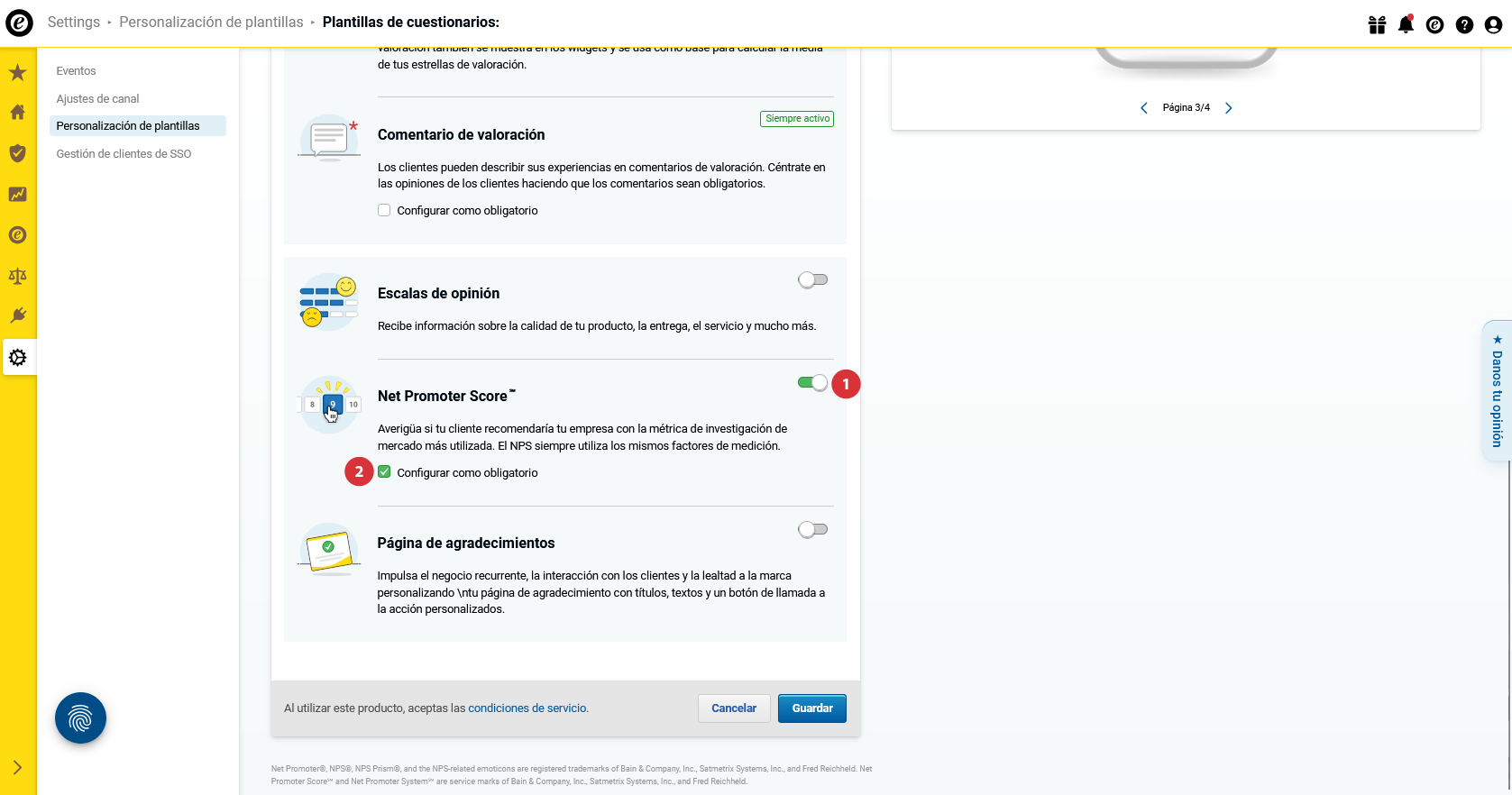
Task: Open Gestión de clientes de SSO
Action: pyautogui.click(x=124, y=154)
